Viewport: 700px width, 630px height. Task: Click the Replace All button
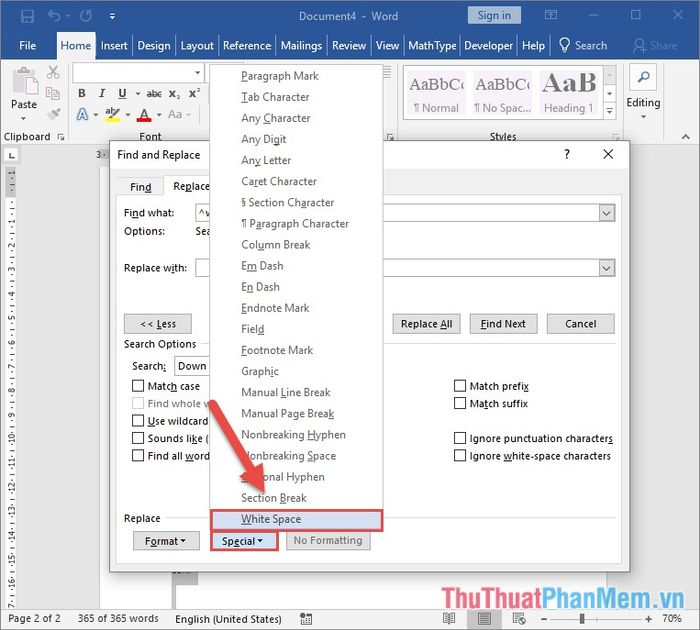pos(426,324)
